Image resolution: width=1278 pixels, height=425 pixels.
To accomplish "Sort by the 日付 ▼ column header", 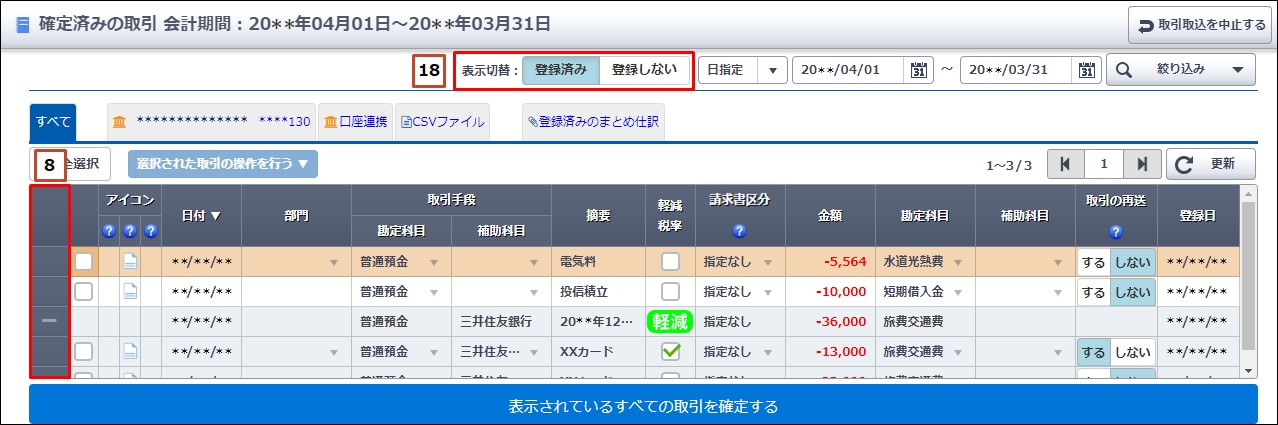I will point(201,215).
